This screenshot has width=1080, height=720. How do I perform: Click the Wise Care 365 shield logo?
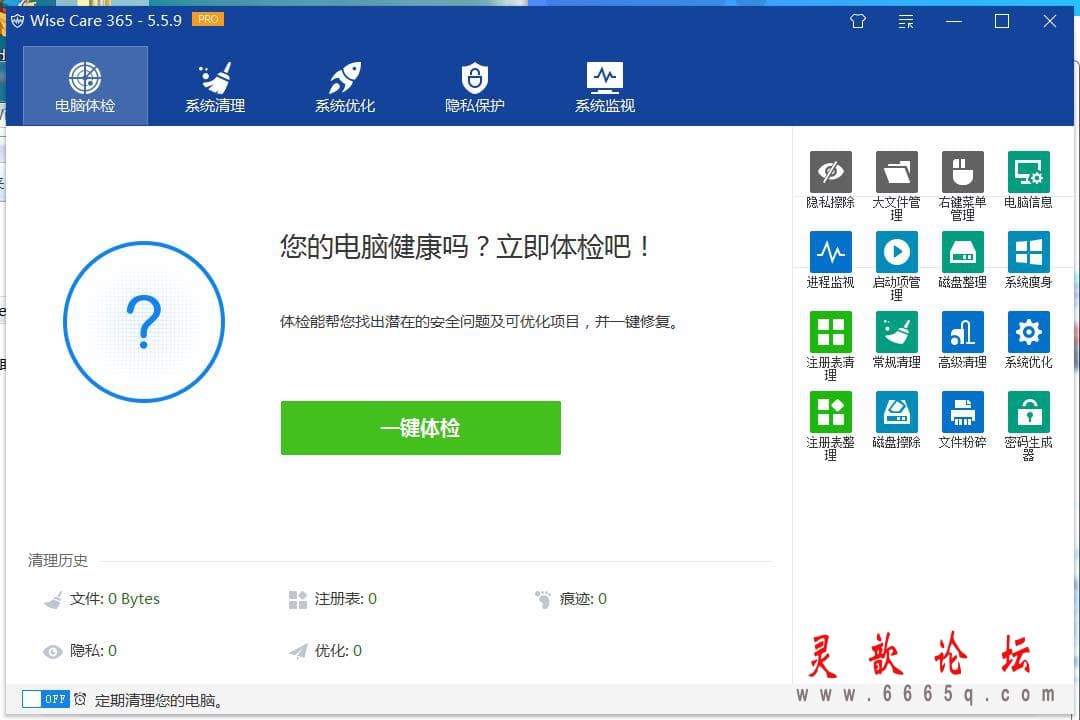pos(17,21)
